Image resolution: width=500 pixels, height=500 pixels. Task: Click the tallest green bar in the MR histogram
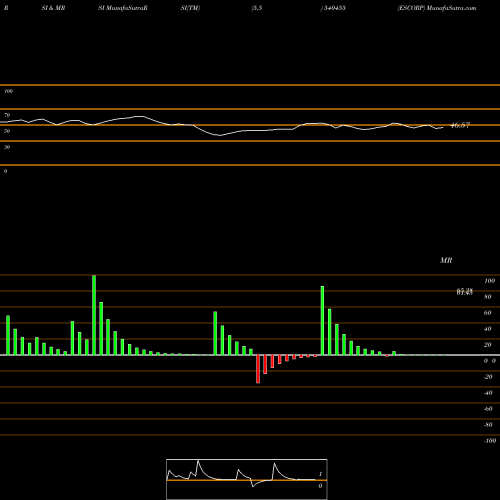click(x=94, y=315)
